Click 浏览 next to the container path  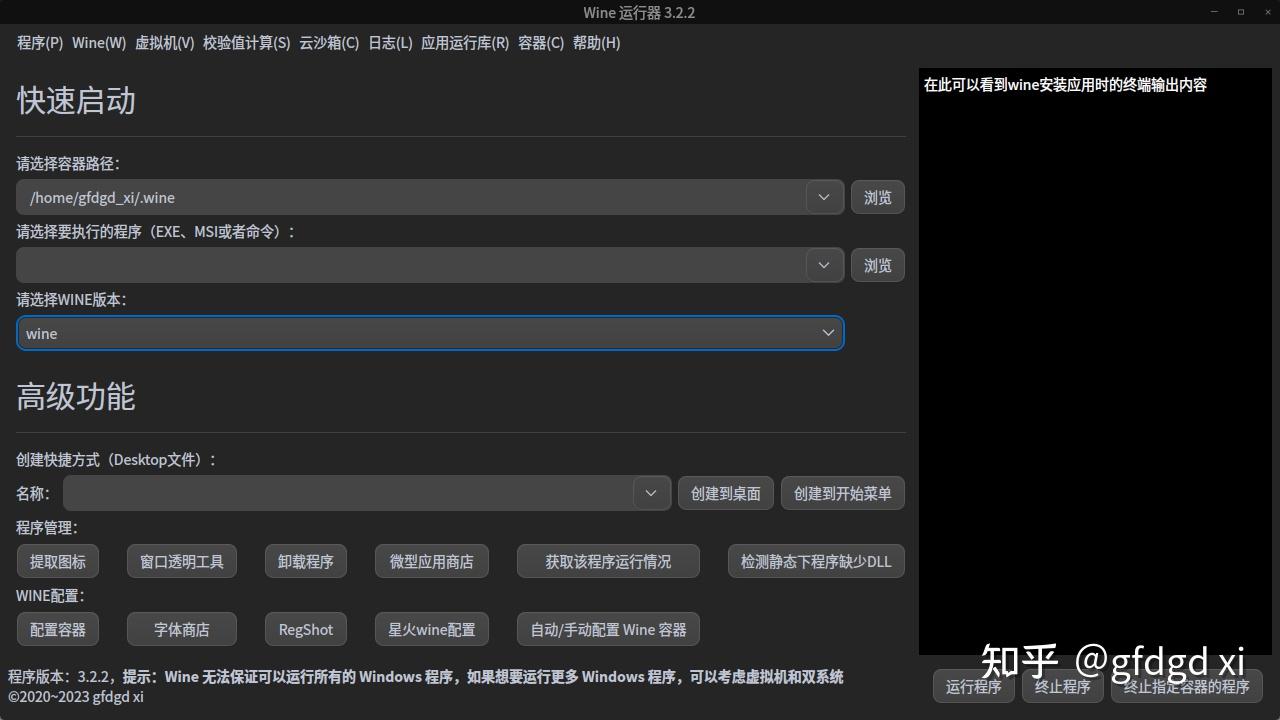(x=877, y=197)
